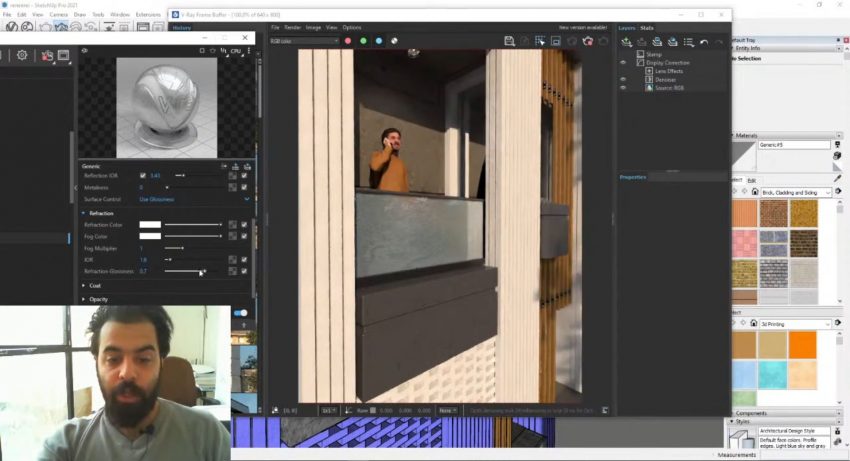
Task: Open the Surface Control Use Glossiness dropdown
Action: coord(194,199)
